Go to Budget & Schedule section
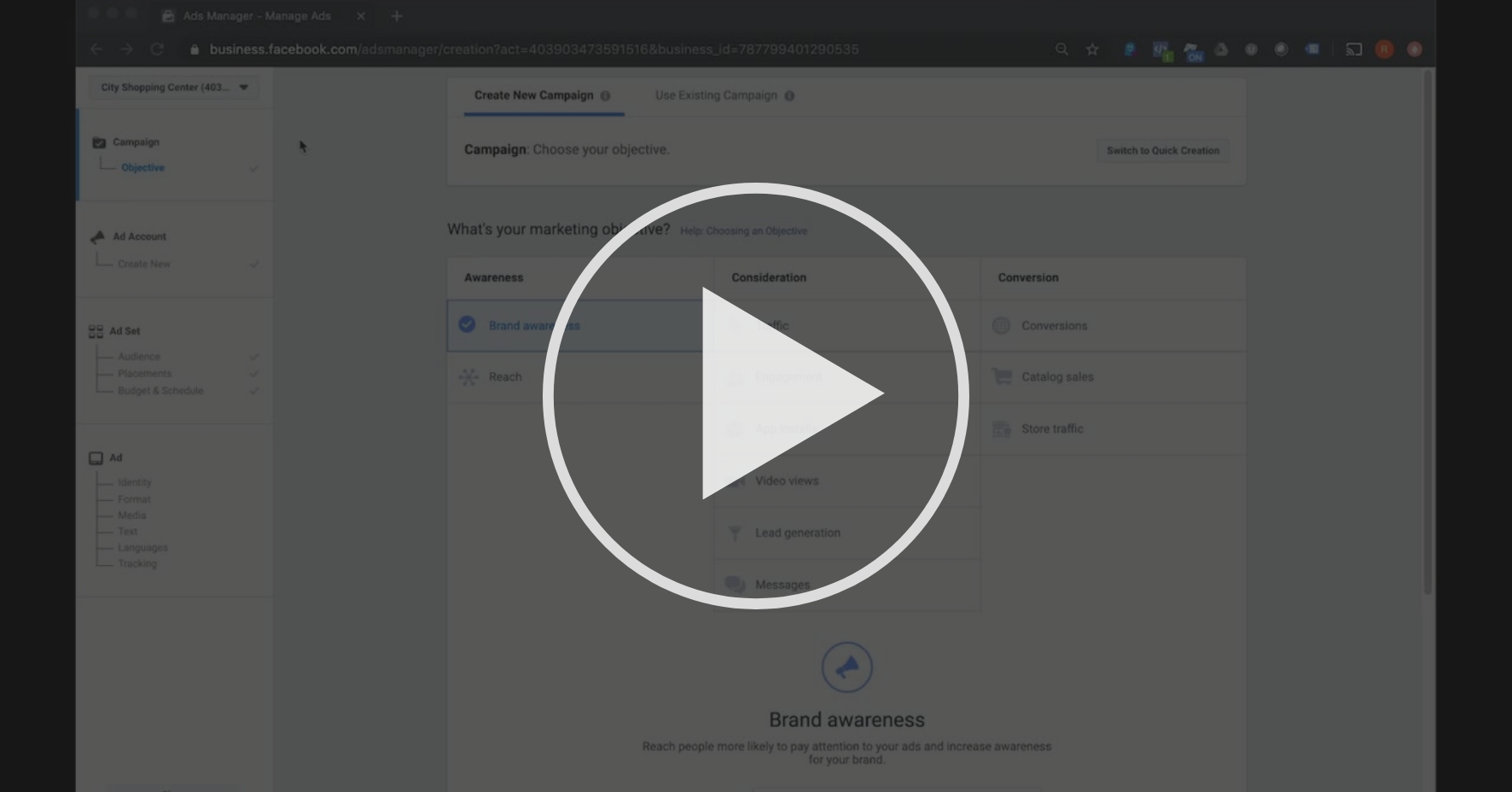The height and width of the screenshot is (792, 1512). point(160,390)
